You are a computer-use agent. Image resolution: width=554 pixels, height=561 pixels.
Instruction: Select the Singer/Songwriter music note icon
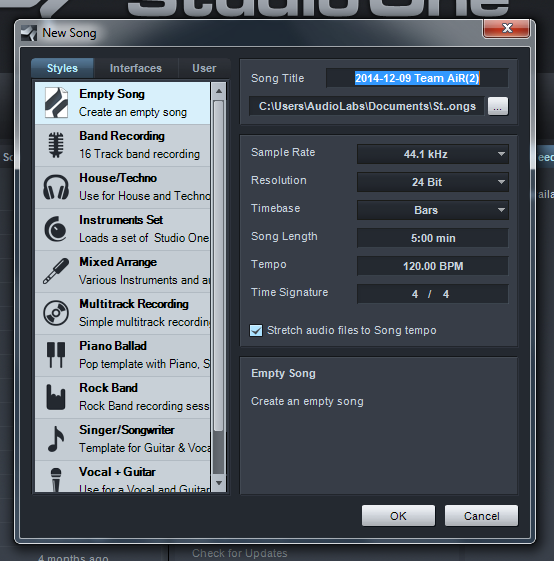[x=56, y=439]
